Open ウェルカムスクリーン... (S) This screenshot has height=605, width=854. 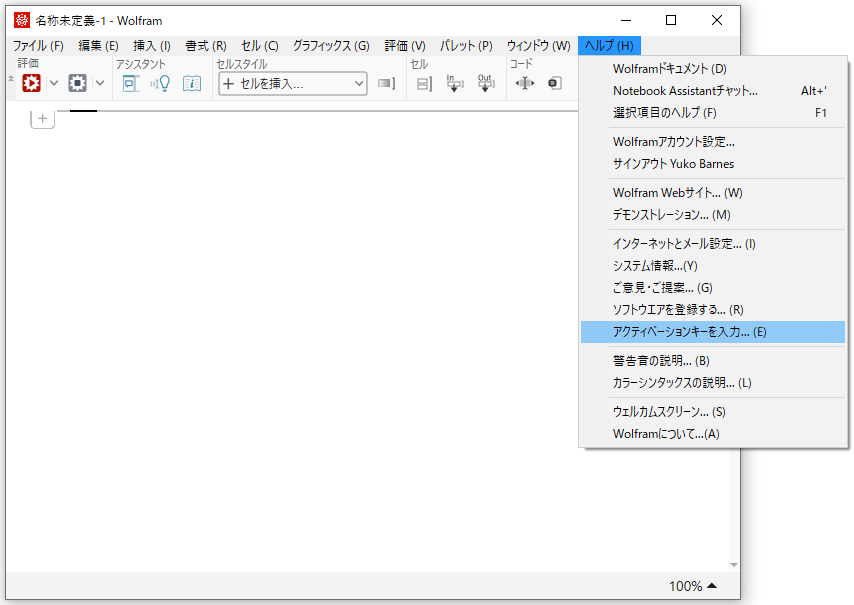(x=713, y=411)
